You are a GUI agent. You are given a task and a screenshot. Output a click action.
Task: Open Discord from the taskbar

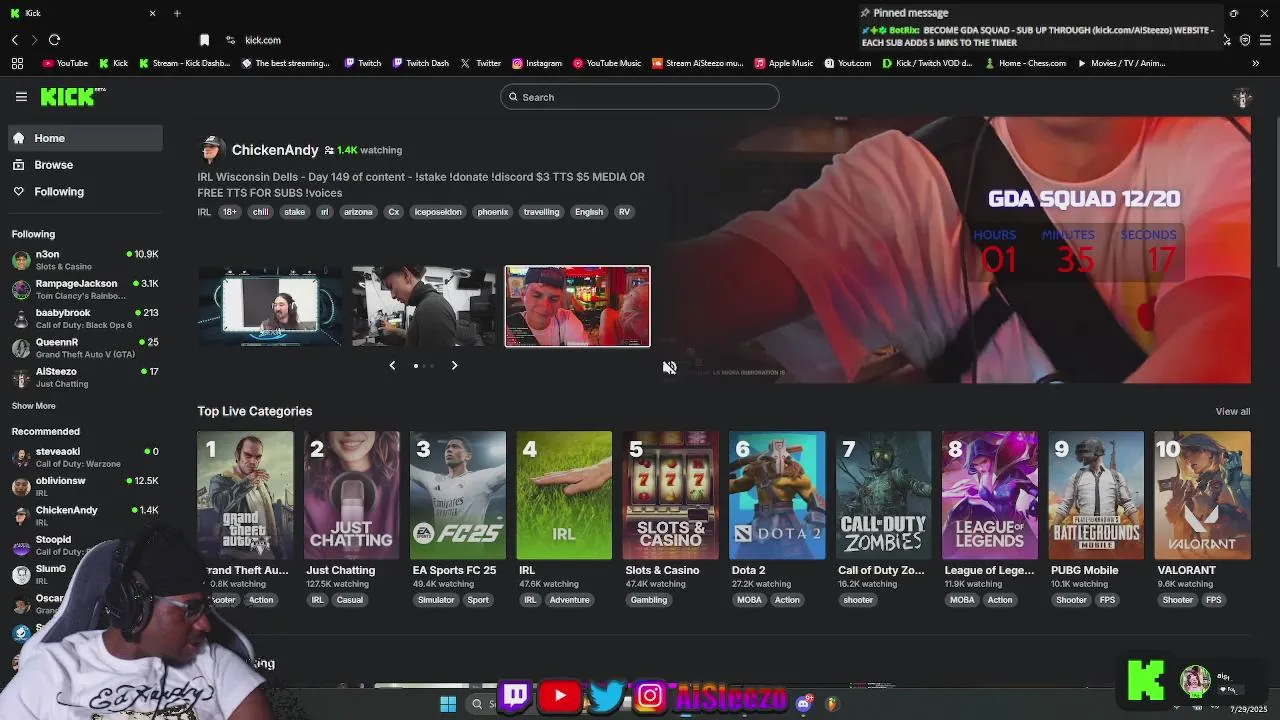803,704
